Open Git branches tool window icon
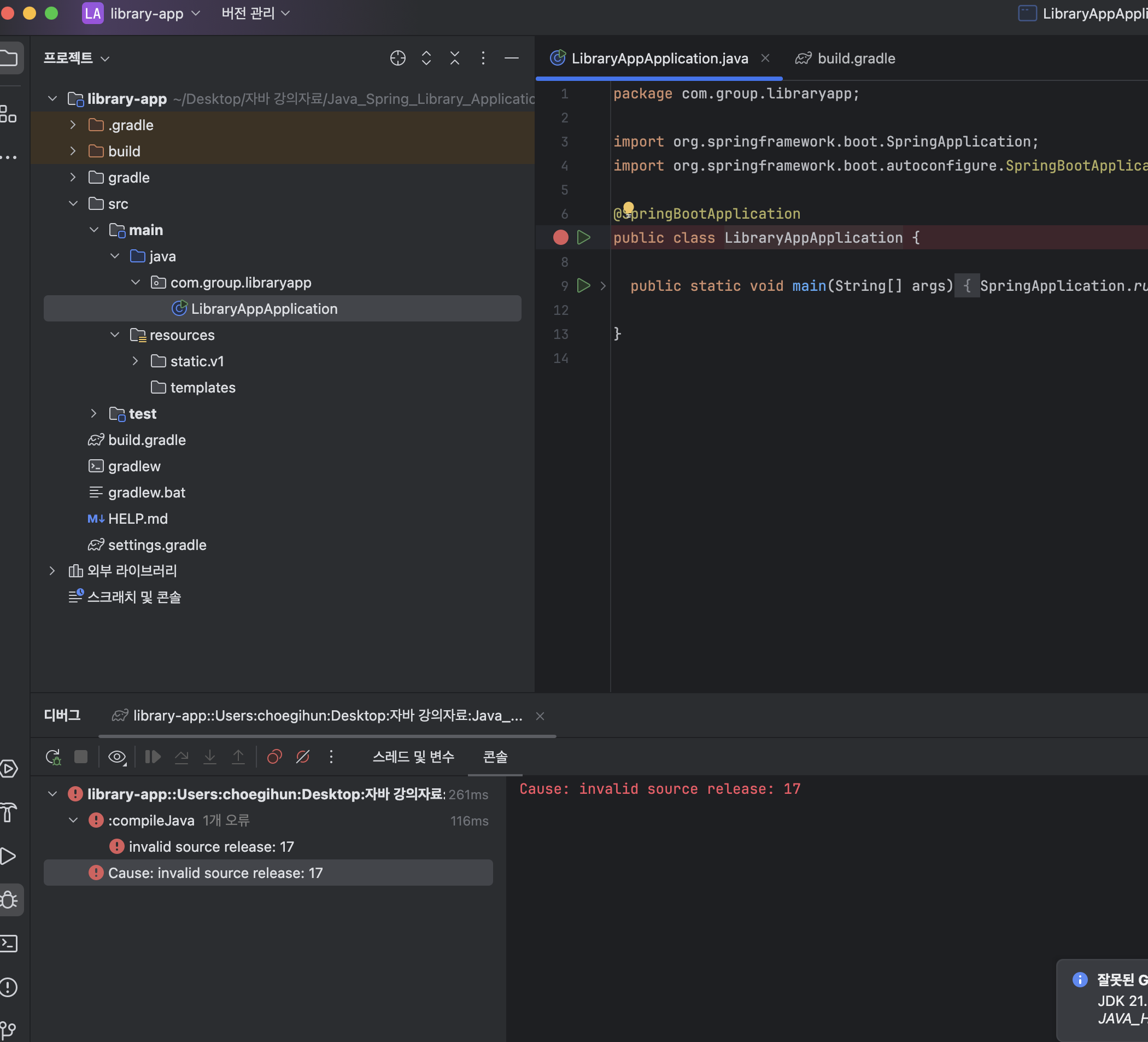Viewport: 1148px width, 1042px height. pos(8,1029)
